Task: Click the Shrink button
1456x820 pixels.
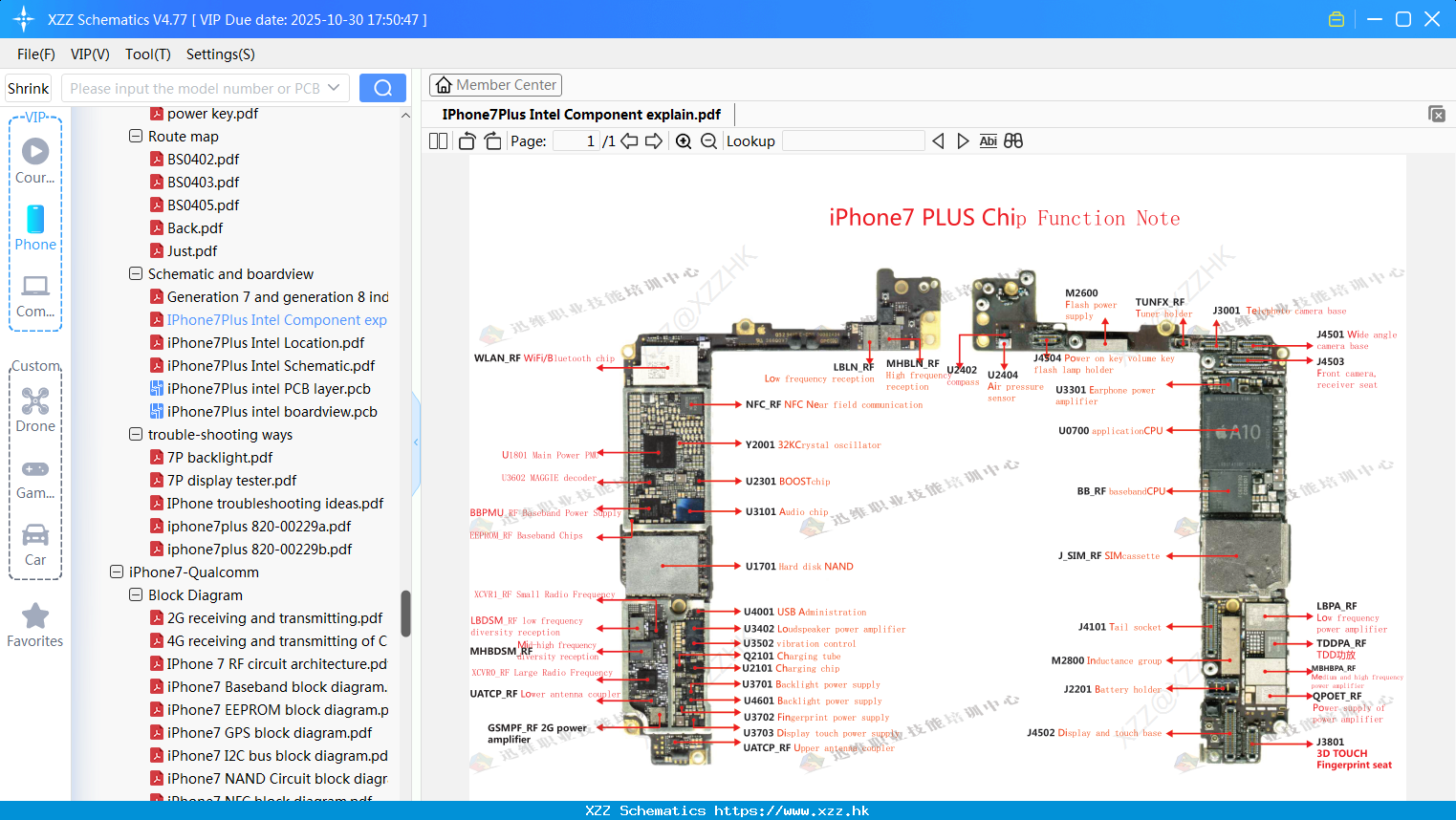Action: pos(29,88)
